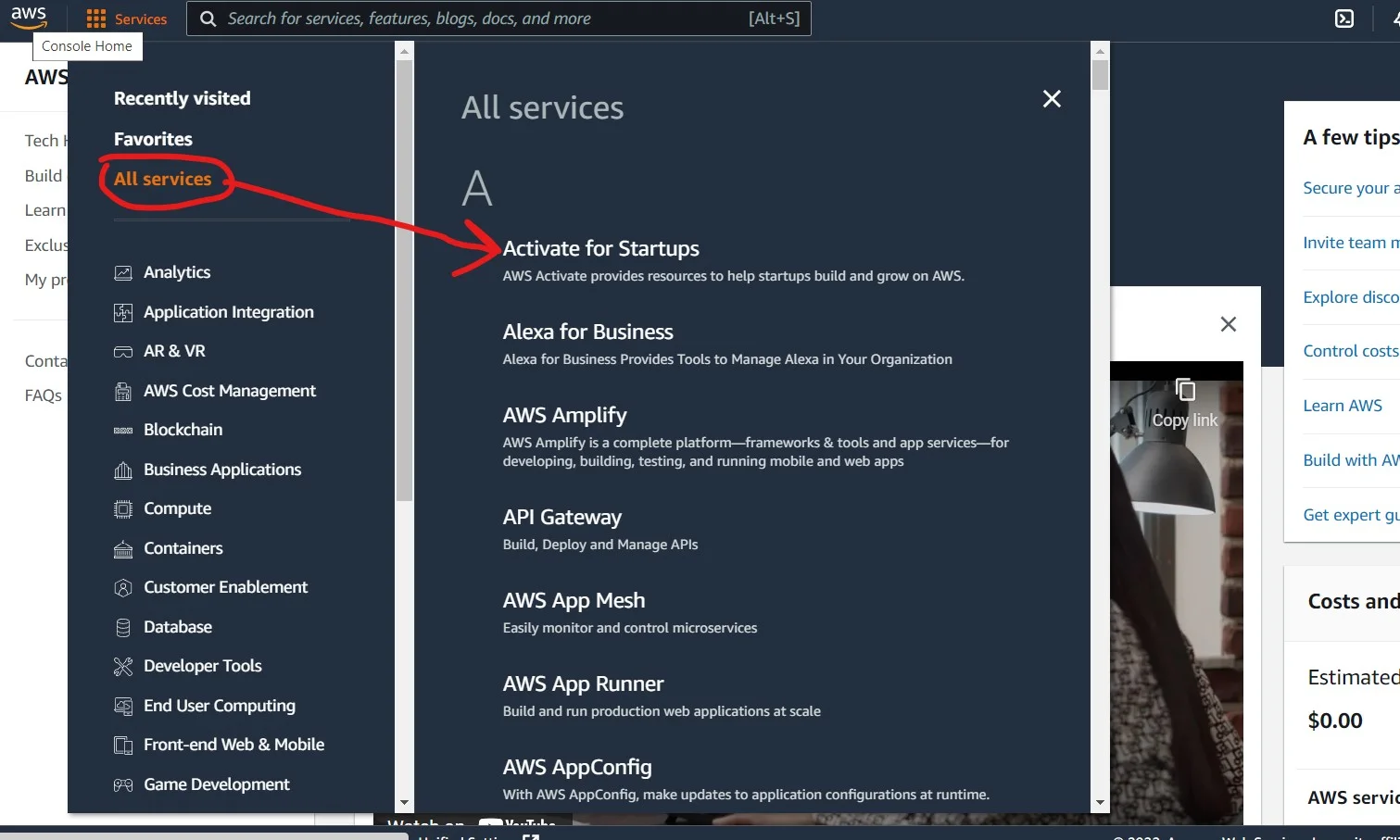Open the Services menu label
Screen dimensions: 1400x840
pos(141,19)
